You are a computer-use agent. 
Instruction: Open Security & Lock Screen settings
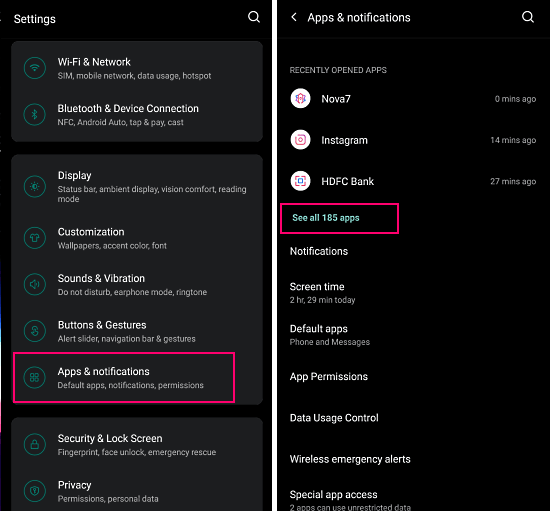pyautogui.click(x=137, y=445)
